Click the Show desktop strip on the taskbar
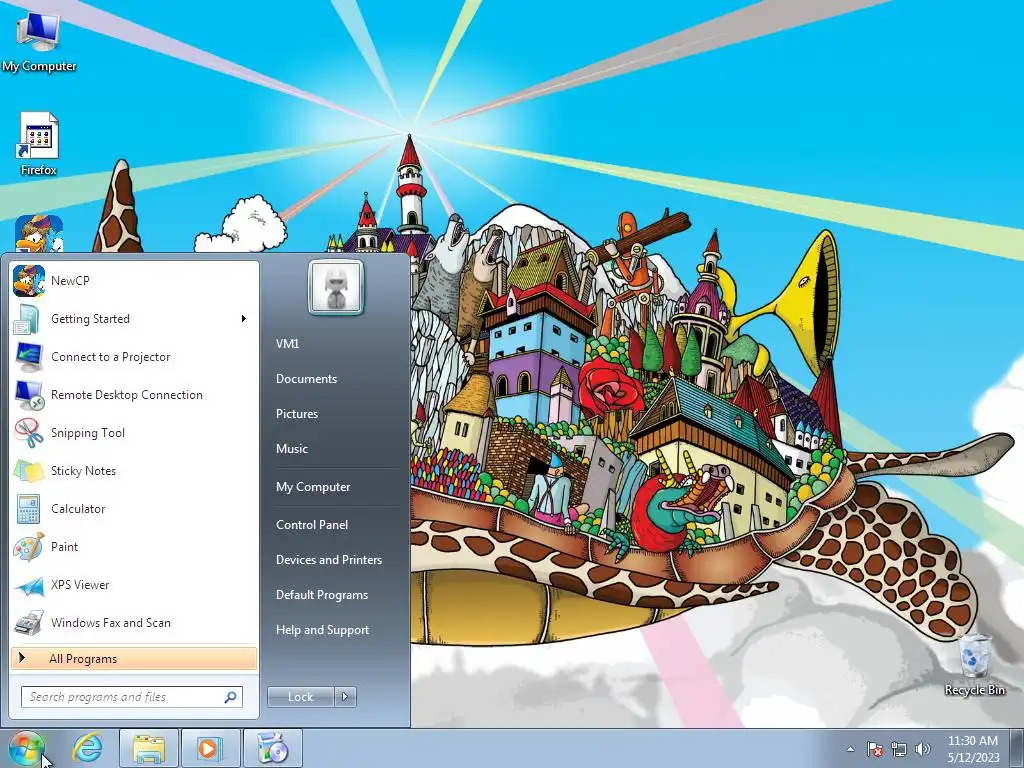Image resolution: width=1024 pixels, height=768 pixels. [x=1017, y=748]
